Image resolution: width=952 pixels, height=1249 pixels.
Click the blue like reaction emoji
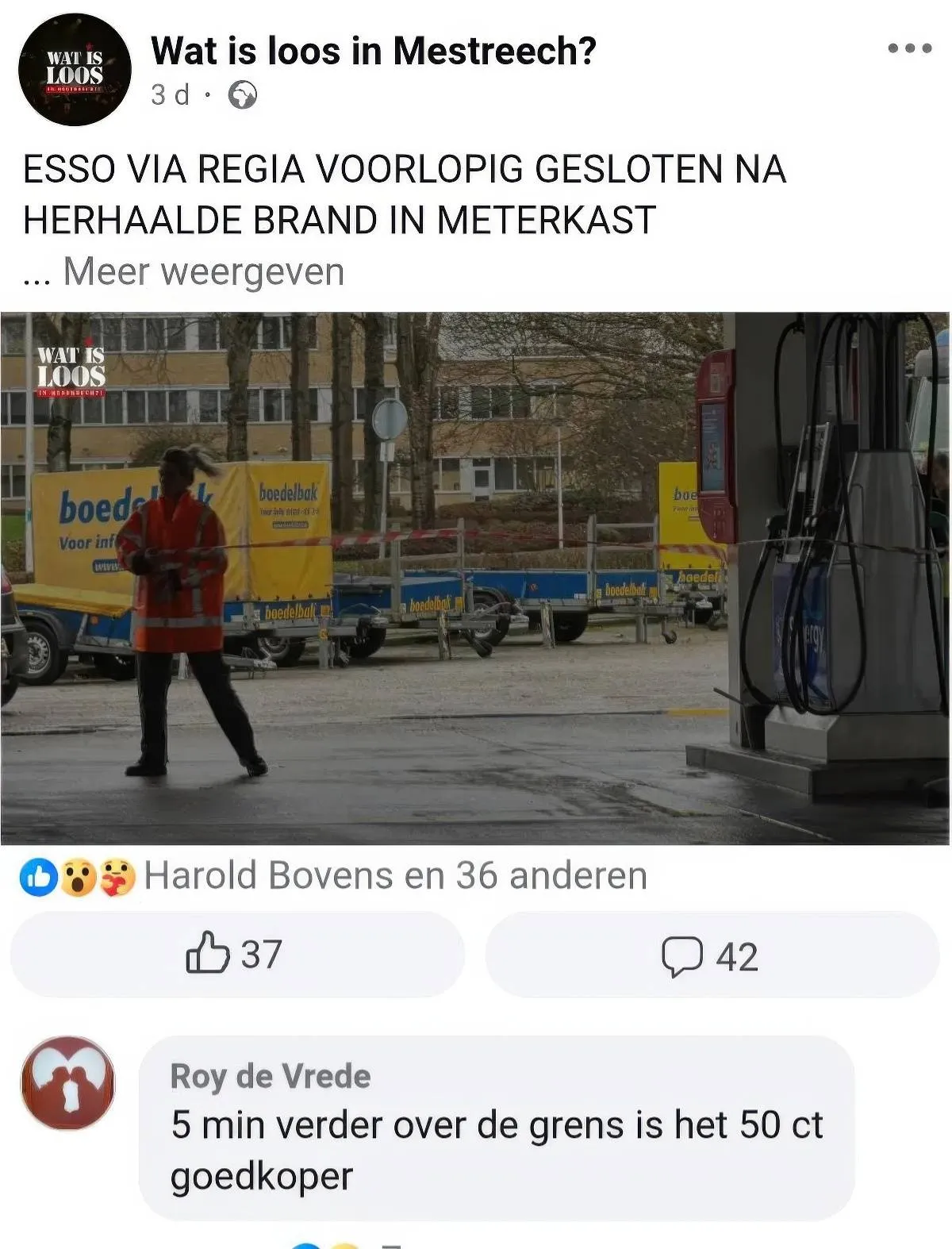[x=36, y=878]
